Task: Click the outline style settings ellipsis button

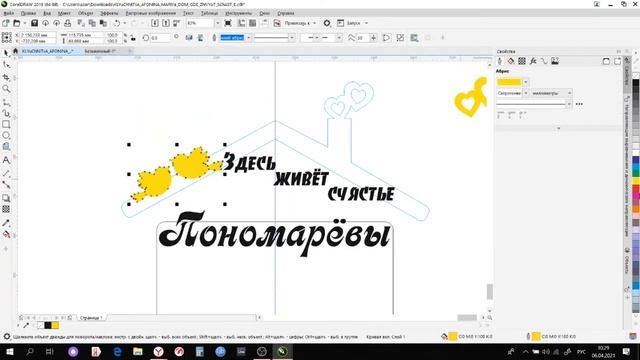Action: coord(579,104)
